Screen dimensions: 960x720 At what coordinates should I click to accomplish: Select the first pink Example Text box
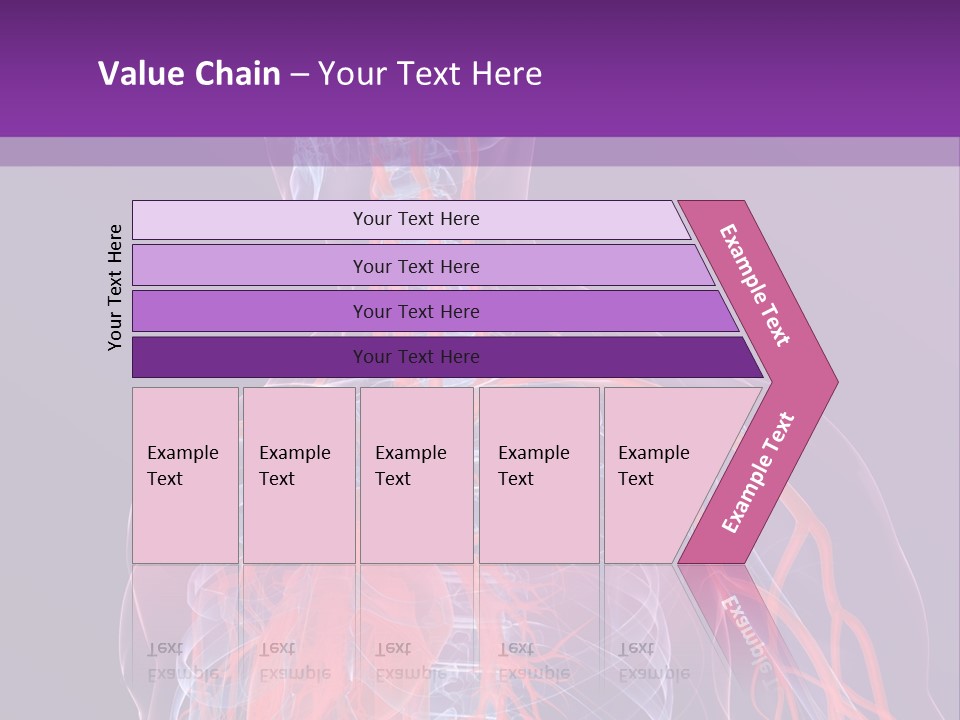pos(185,475)
